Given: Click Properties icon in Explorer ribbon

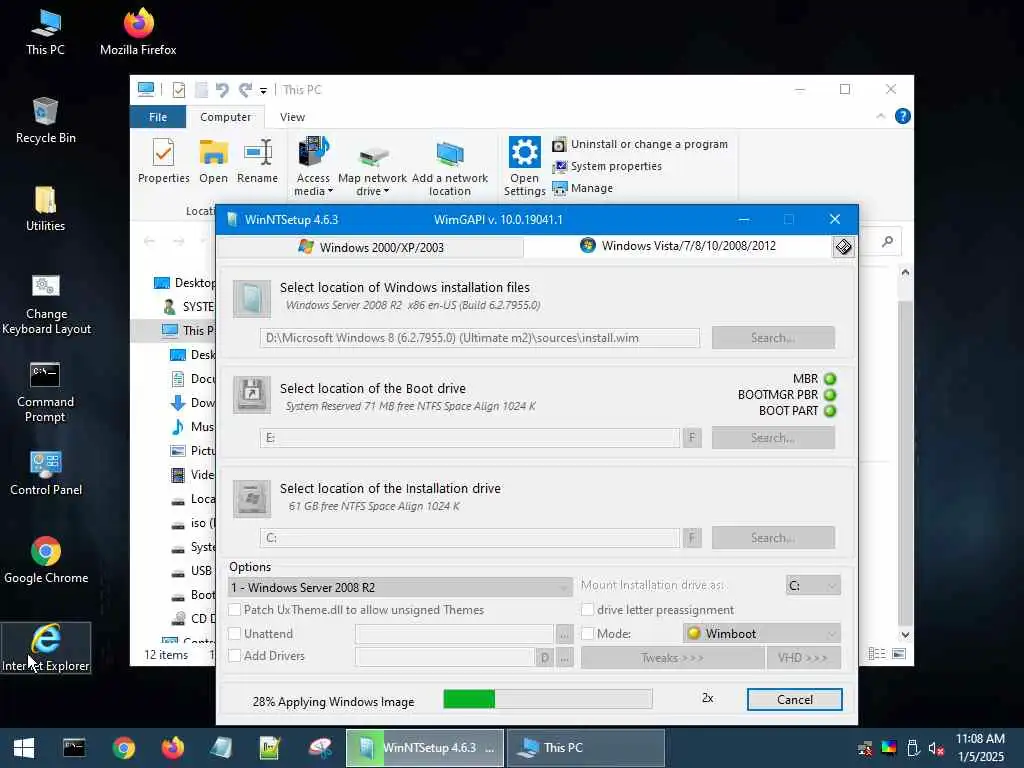Looking at the screenshot, I should [x=163, y=161].
